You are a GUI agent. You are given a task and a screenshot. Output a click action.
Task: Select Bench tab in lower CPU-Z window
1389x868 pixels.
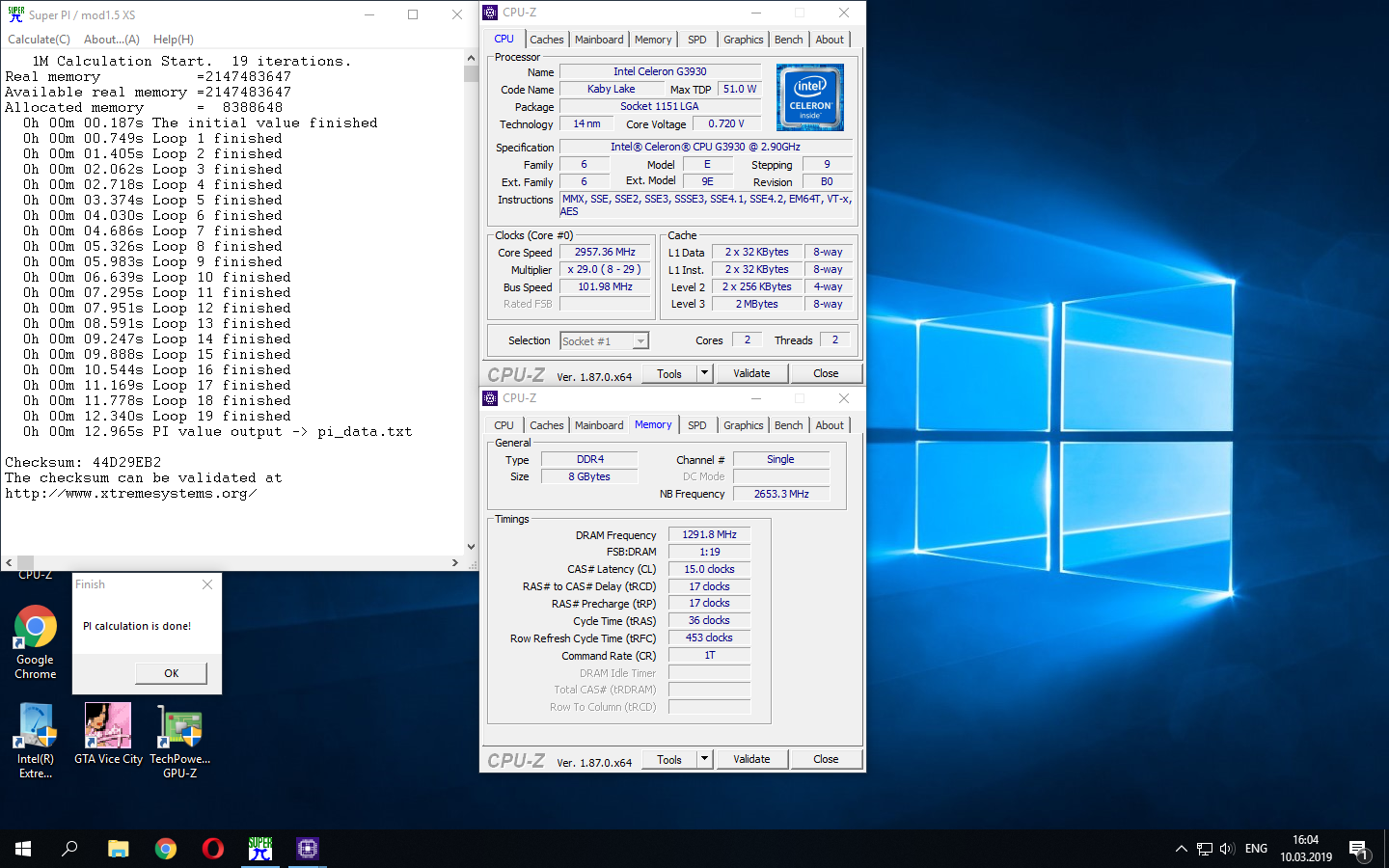(789, 425)
